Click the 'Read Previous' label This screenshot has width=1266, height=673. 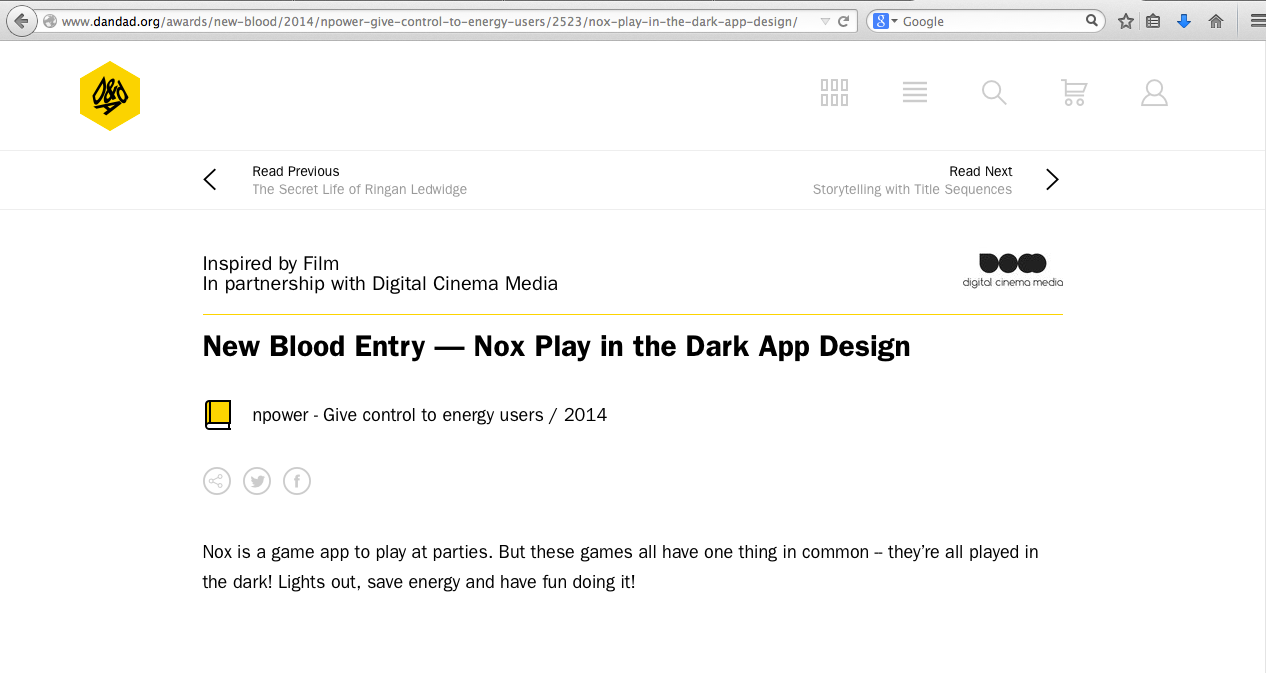296,171
